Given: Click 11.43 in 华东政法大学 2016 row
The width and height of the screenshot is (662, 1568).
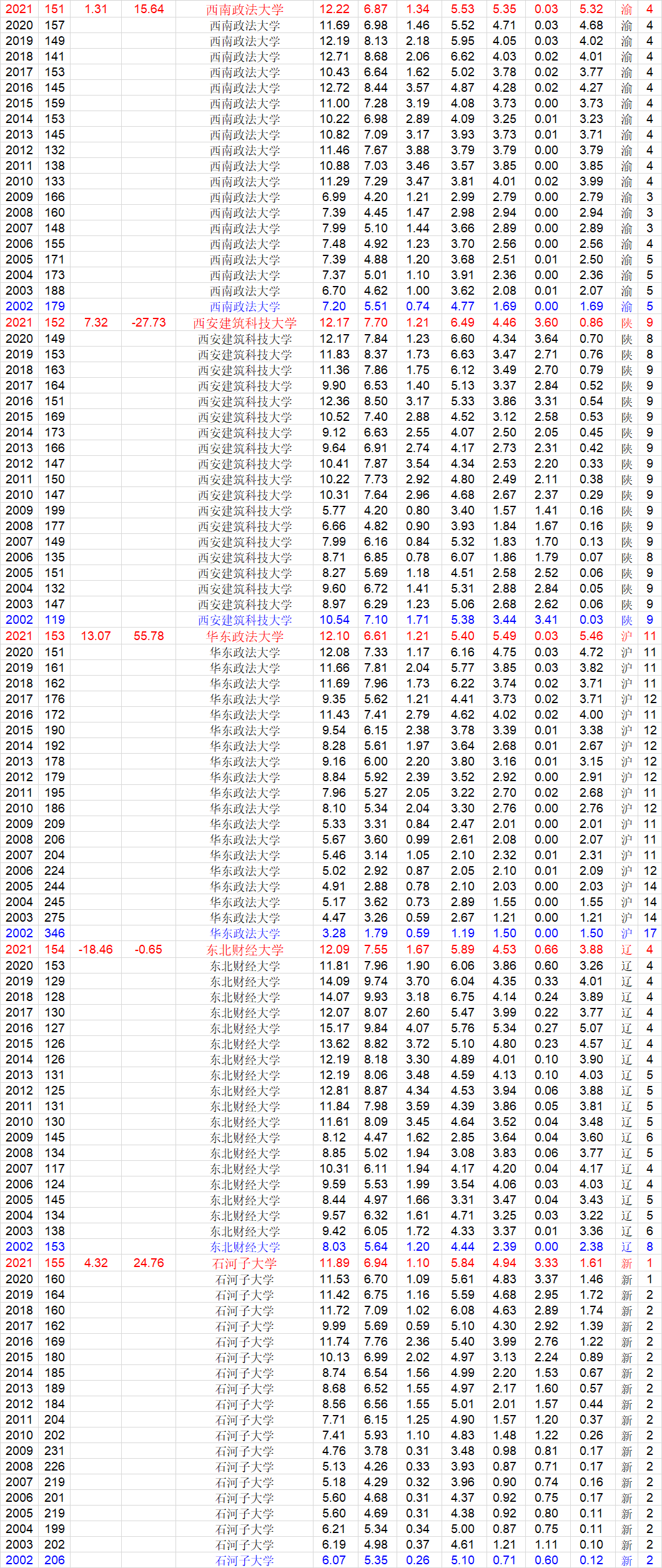Looking at the screenshot, I should tap(334, 715).
